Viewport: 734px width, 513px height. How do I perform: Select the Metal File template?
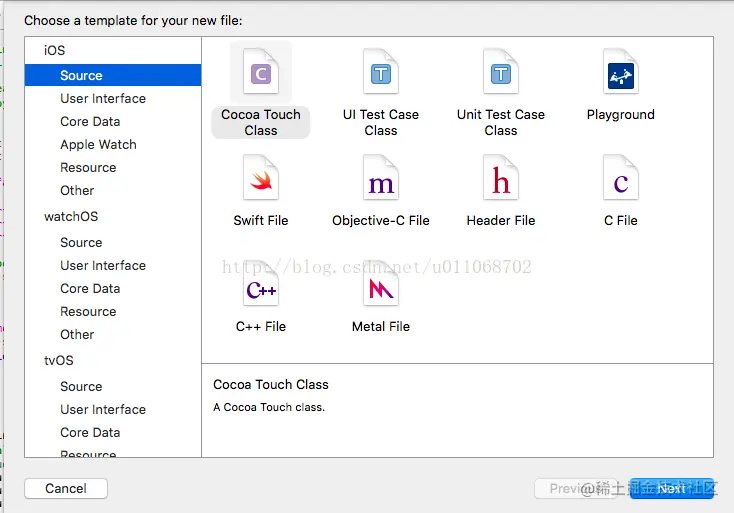click(x=381, y=284)
